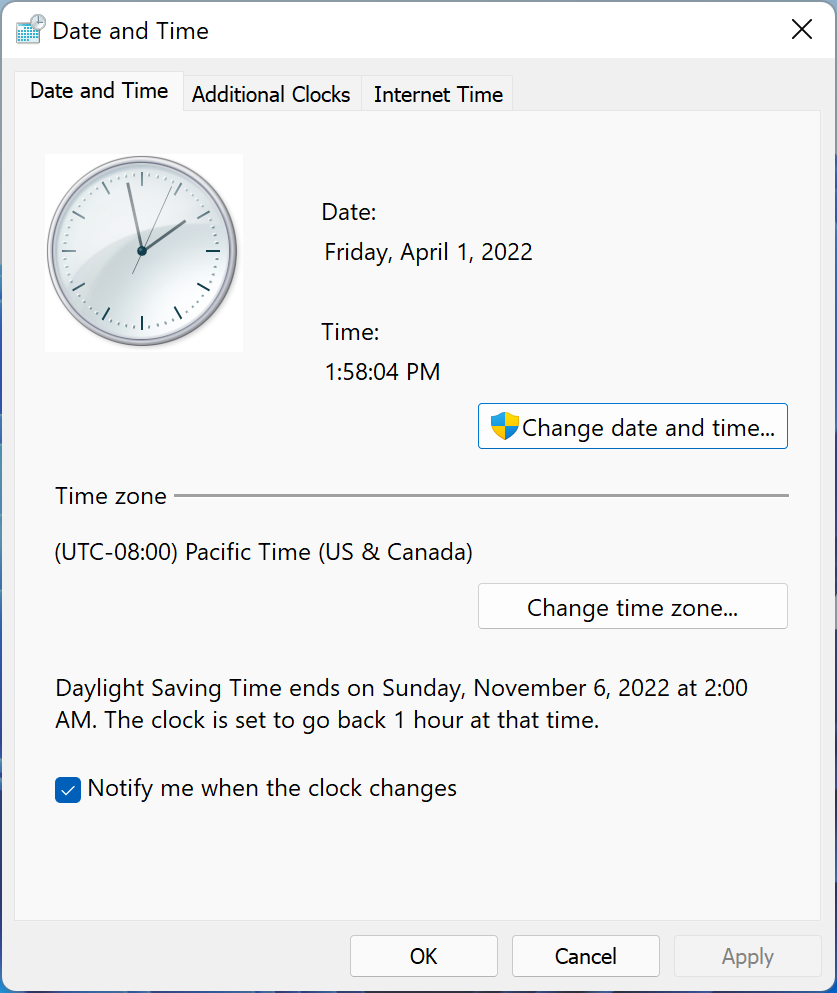Click the time reading 1:58:04 PM

(382, 372)
